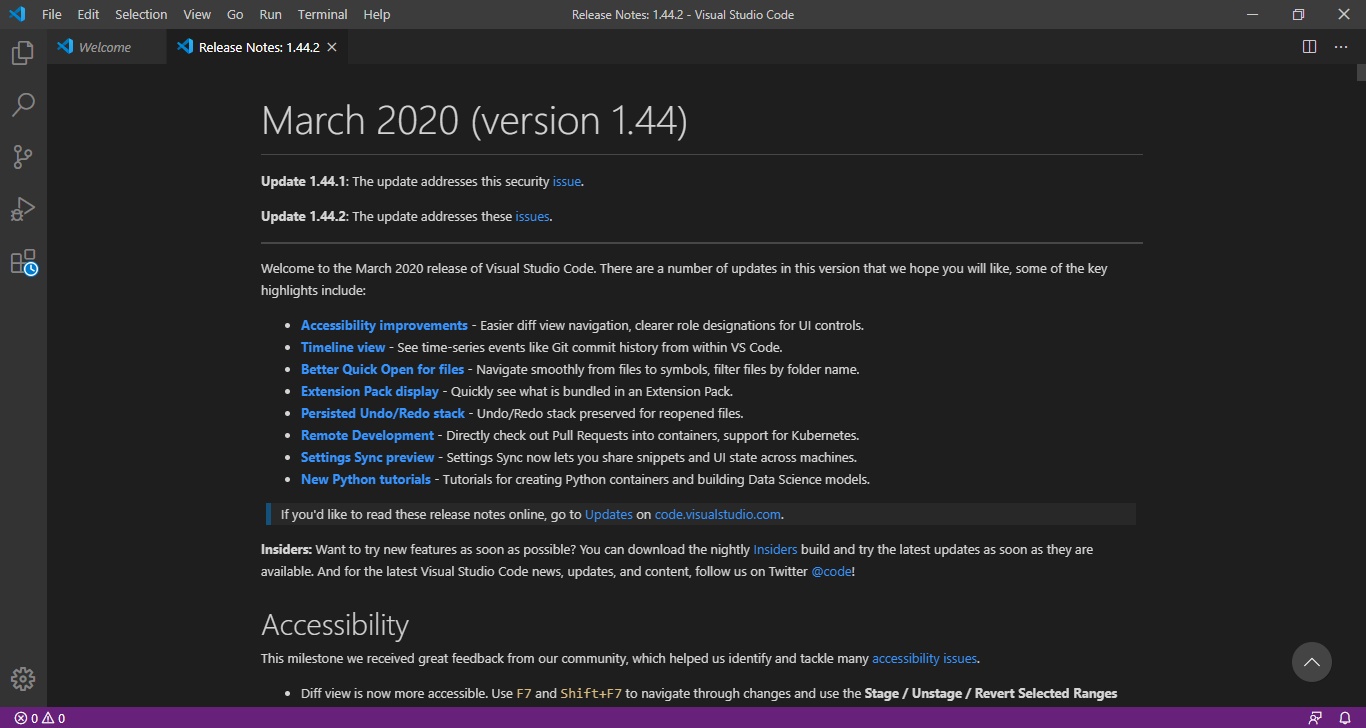Open the View menu

coord(197,14)
